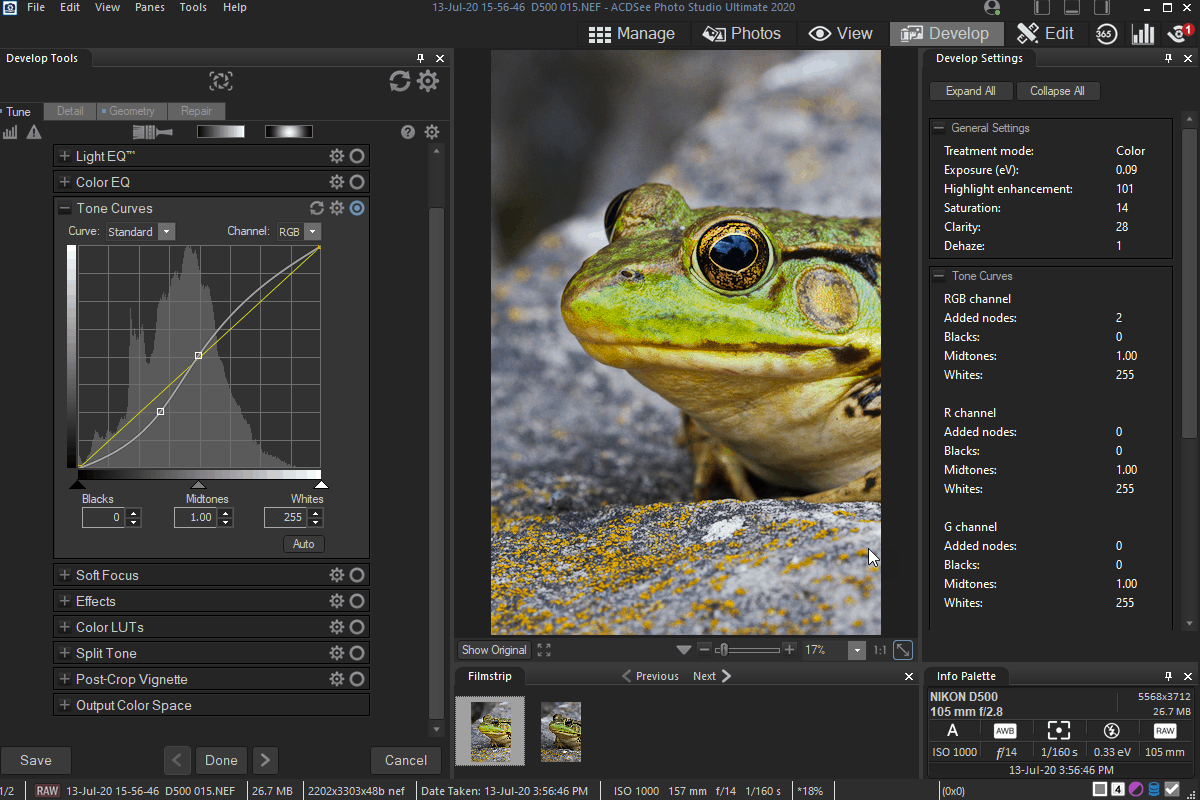Open the Curve type Standard dropdown
This screenshot has width=1200, height=800.
[x=166, y=232]
